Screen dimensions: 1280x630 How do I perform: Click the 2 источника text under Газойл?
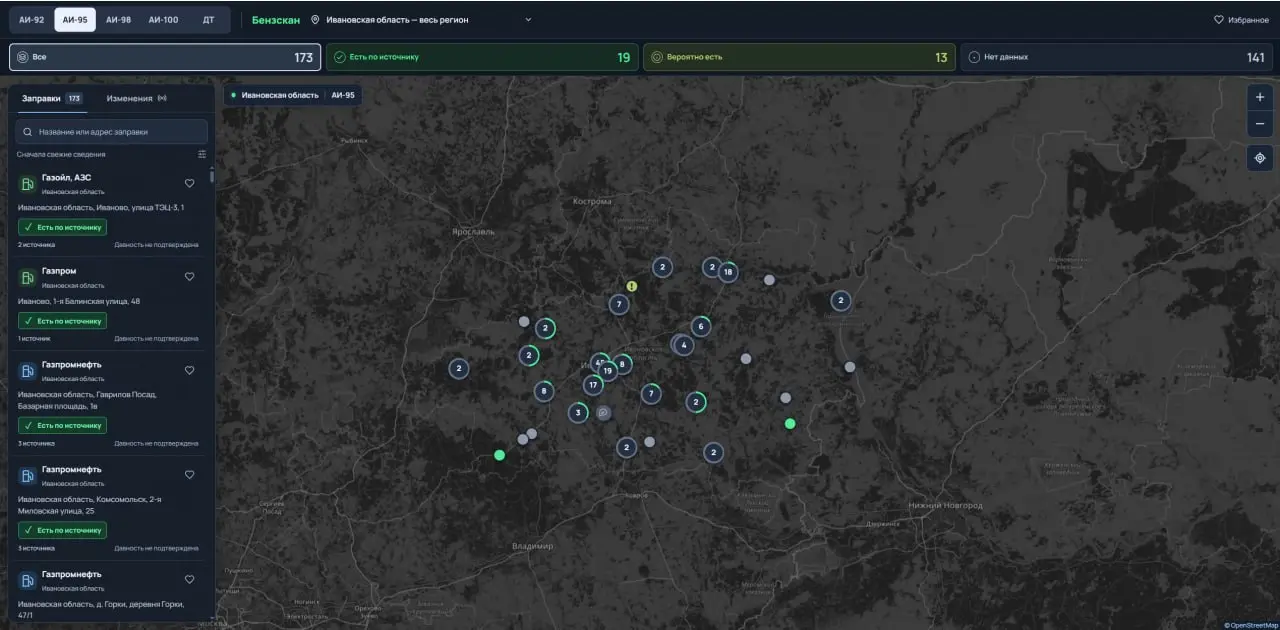36,244
